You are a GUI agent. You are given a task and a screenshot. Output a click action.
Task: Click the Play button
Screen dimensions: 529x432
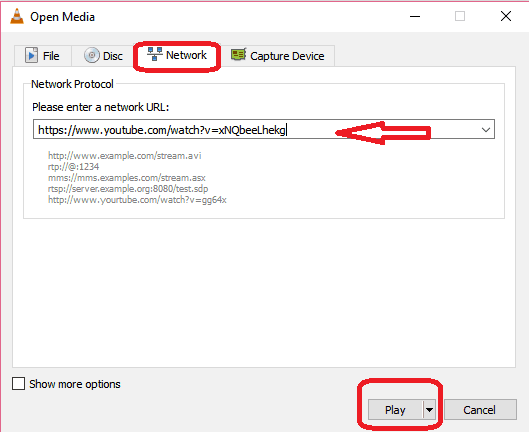(395, 410)
